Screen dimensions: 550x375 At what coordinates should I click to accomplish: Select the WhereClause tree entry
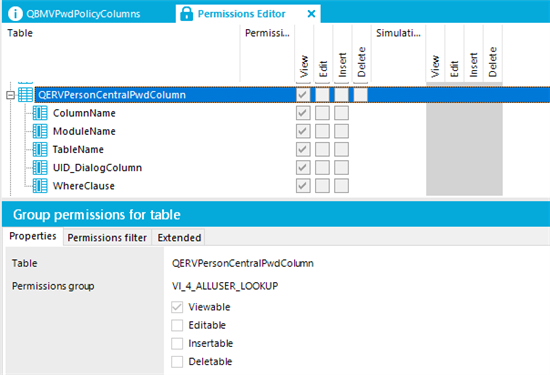tap(83, 186)
